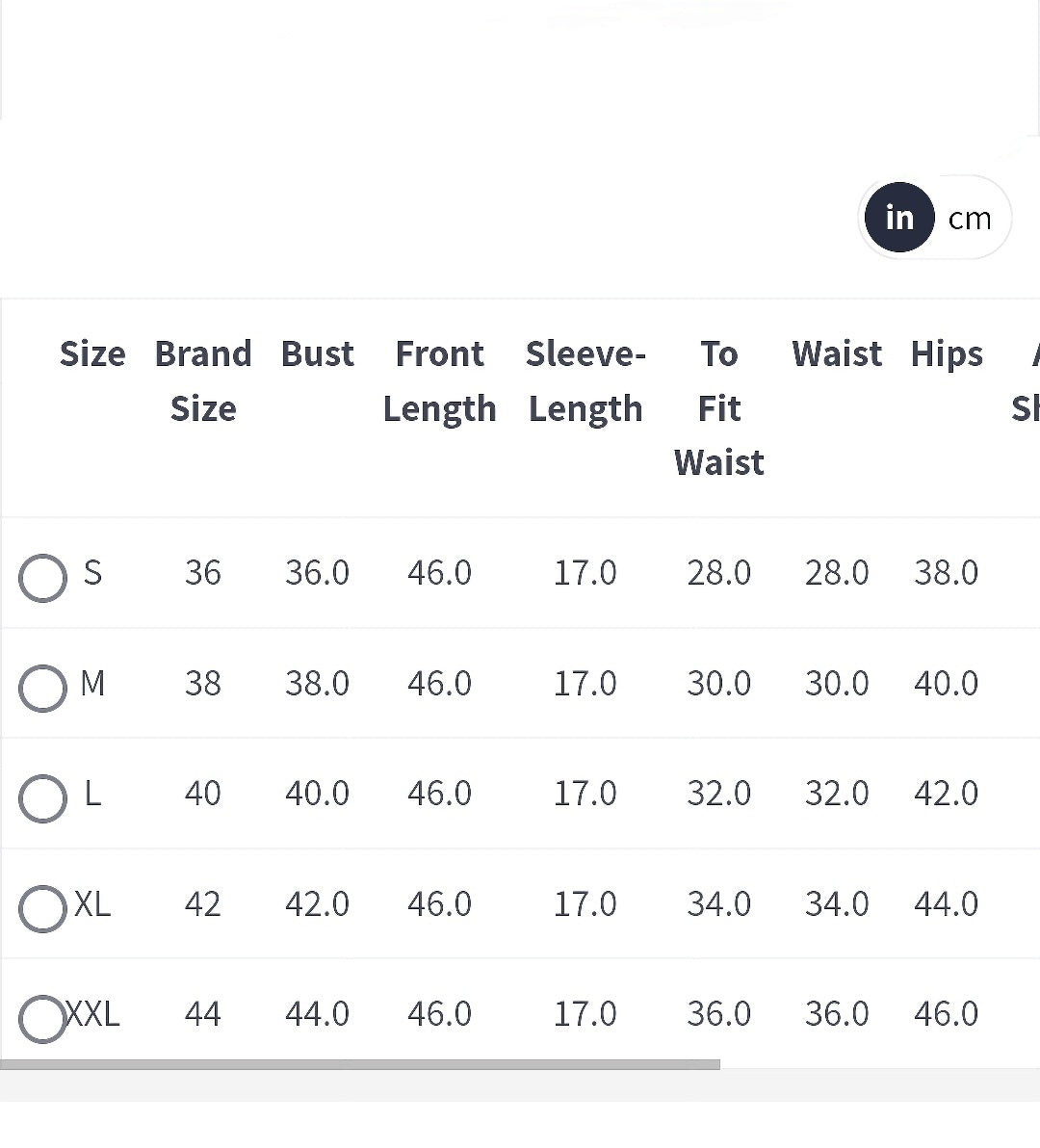
Task: Click the Hips column header
Action: [947, 355]
